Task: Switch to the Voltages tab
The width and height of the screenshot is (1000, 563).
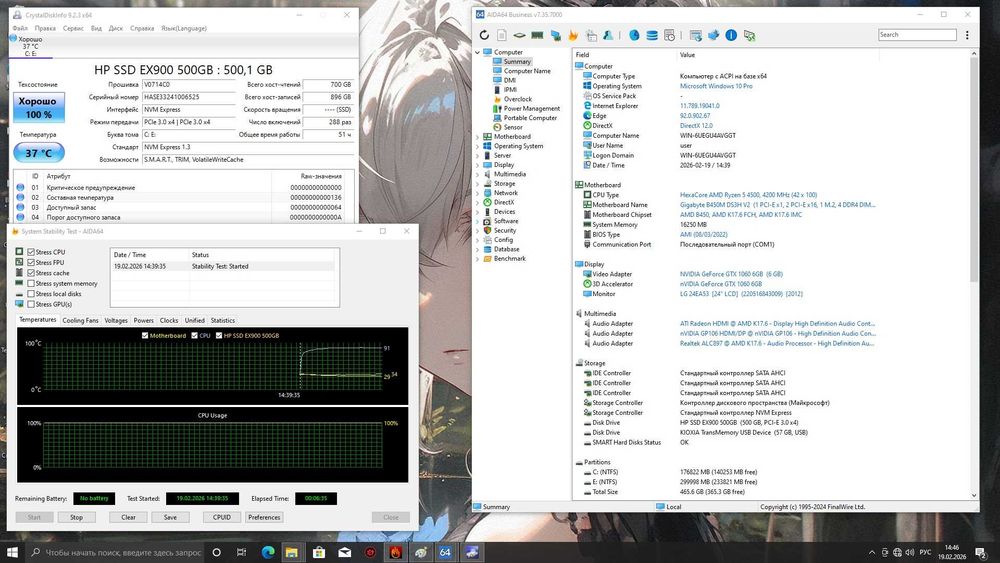Action: [115, 321]
